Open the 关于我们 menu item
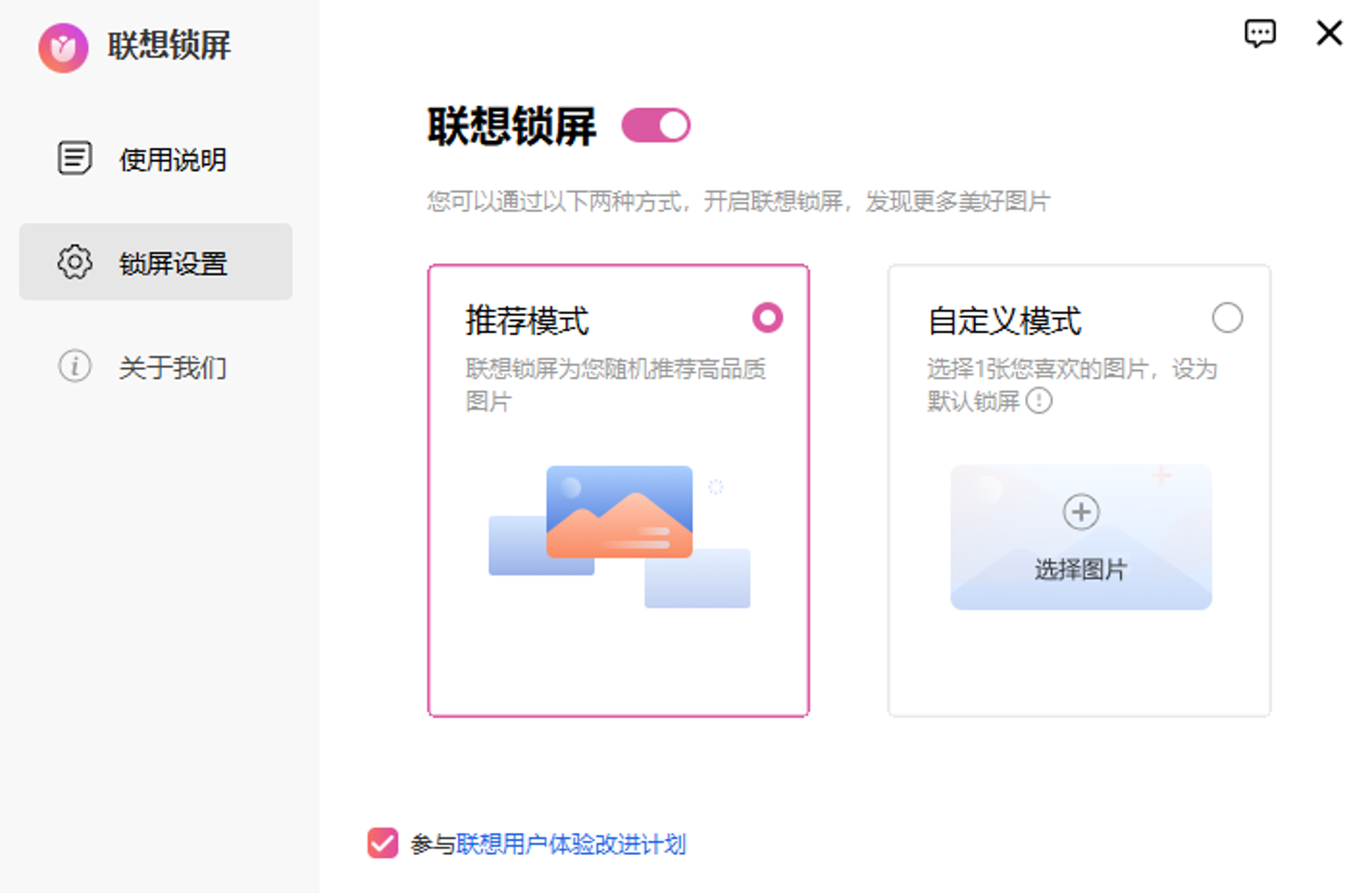The image size is (1372, 893). (172, 367)
